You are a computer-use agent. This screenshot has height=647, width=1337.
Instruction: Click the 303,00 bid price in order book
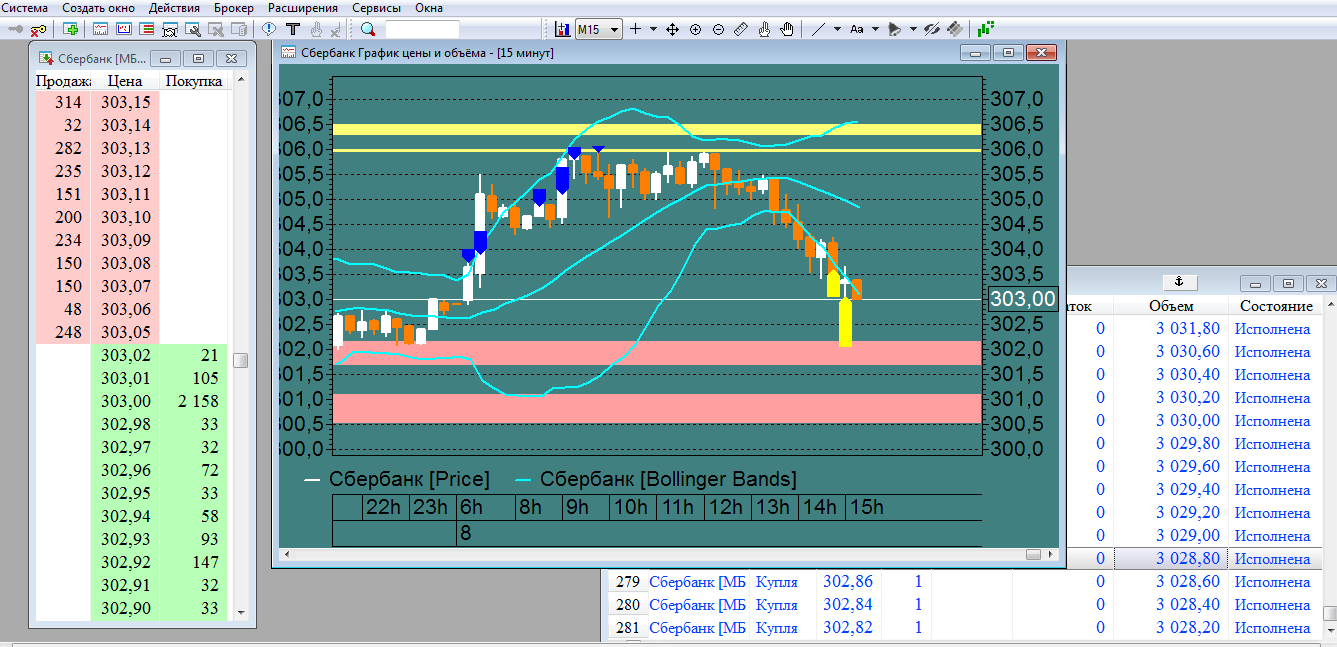pyautogui.click(x=125, y=401)
